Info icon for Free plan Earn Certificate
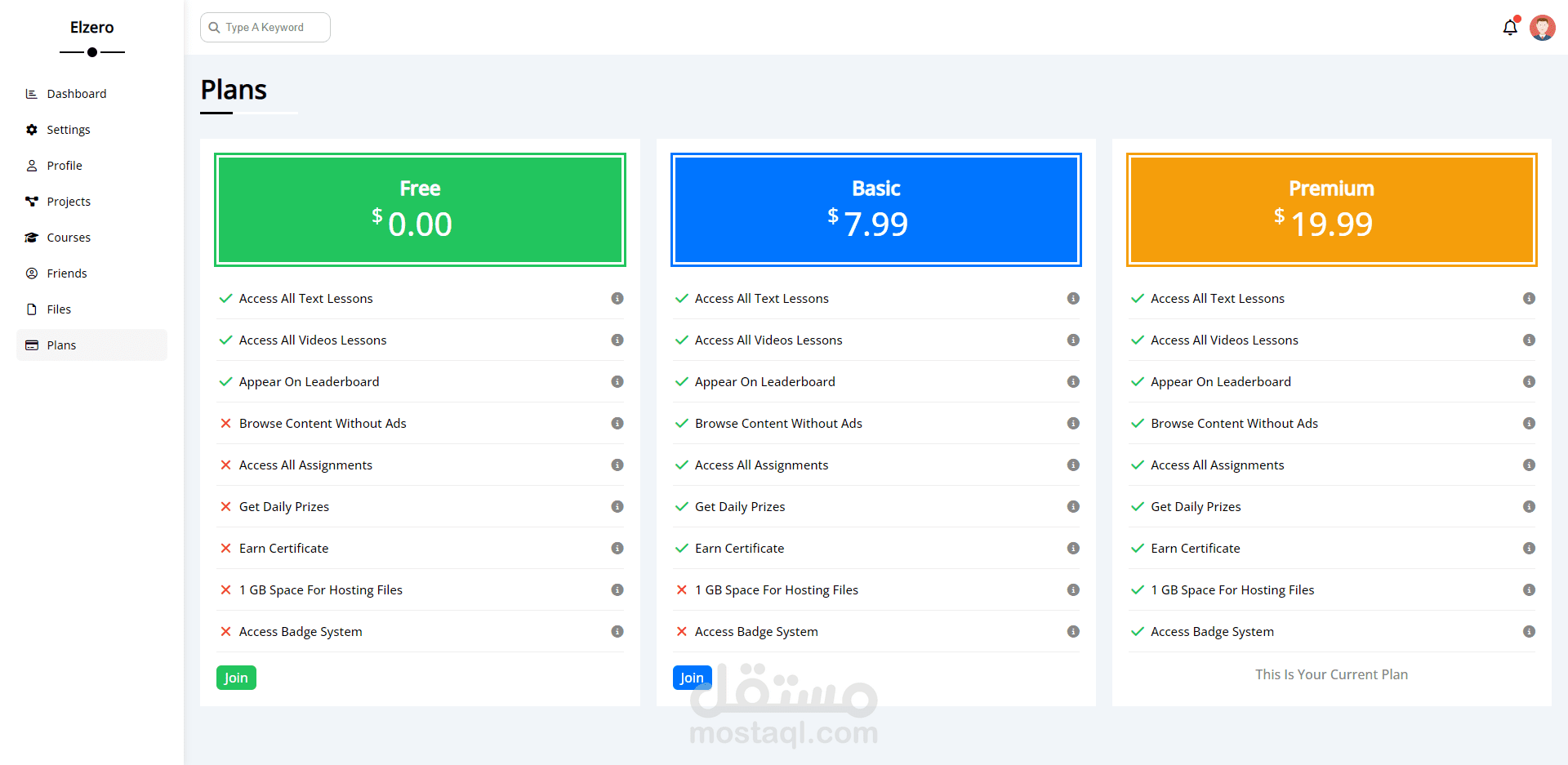 (x=617, y=549)
